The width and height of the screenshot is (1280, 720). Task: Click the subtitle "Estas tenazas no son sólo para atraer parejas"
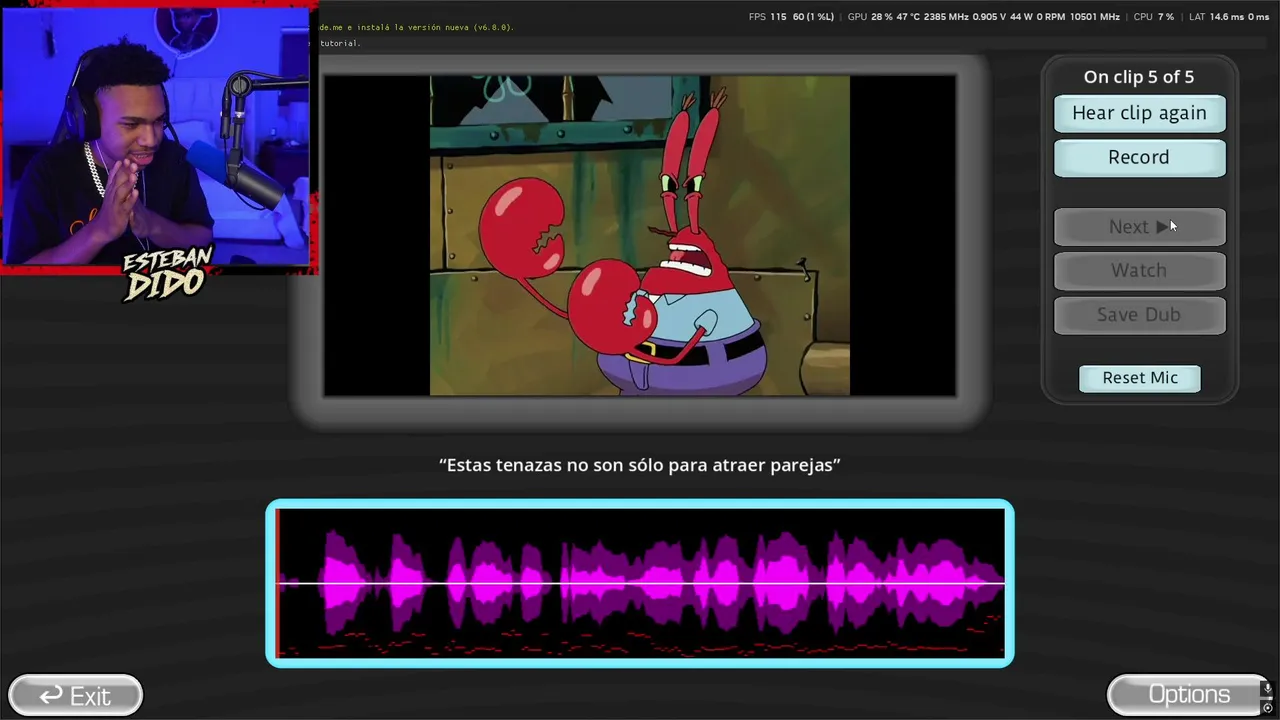640,465
